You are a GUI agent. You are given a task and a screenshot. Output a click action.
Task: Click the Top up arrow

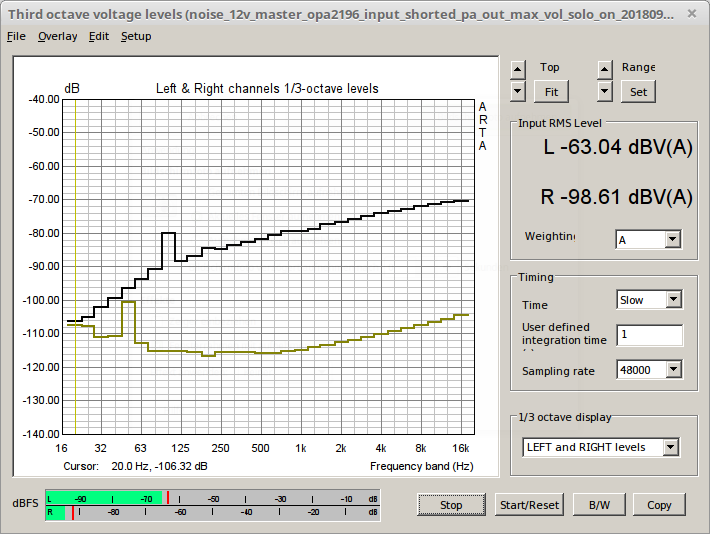pos(517,69)
